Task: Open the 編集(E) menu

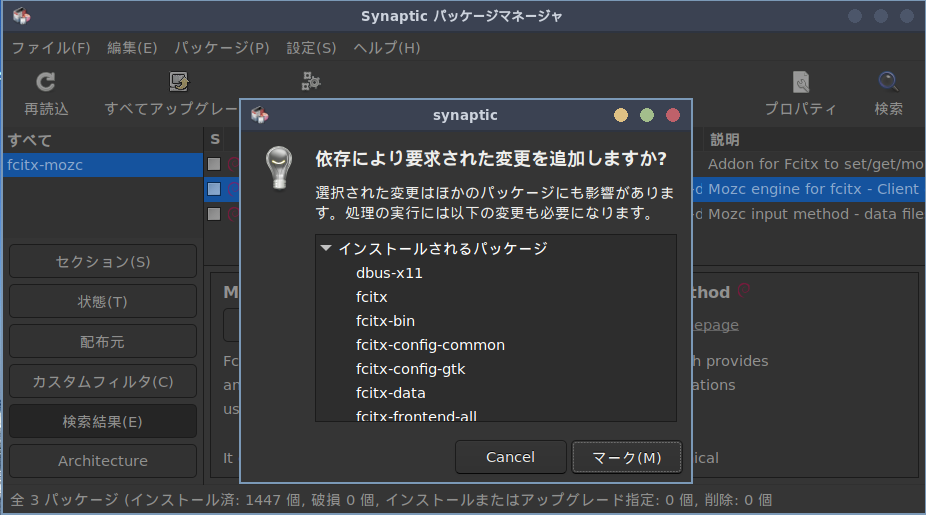Action: coord(132,48)
